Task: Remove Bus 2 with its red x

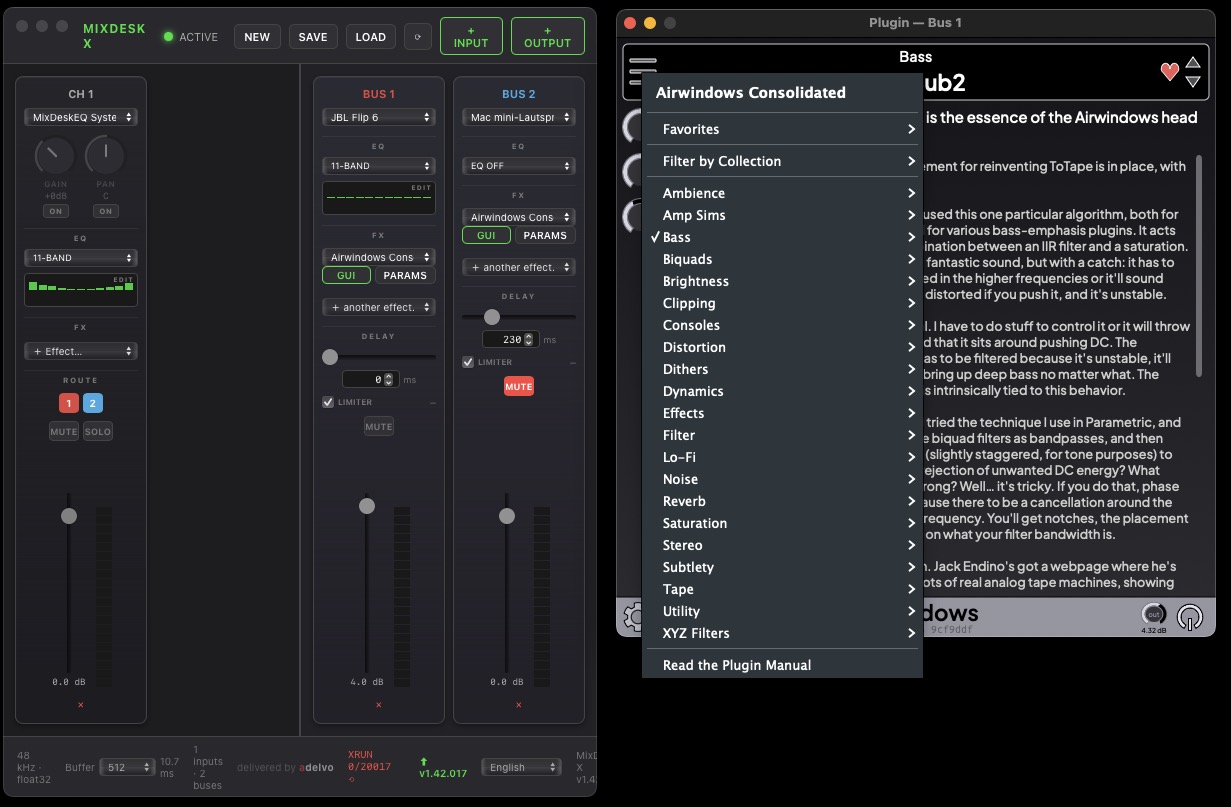Action: point(519,705)
